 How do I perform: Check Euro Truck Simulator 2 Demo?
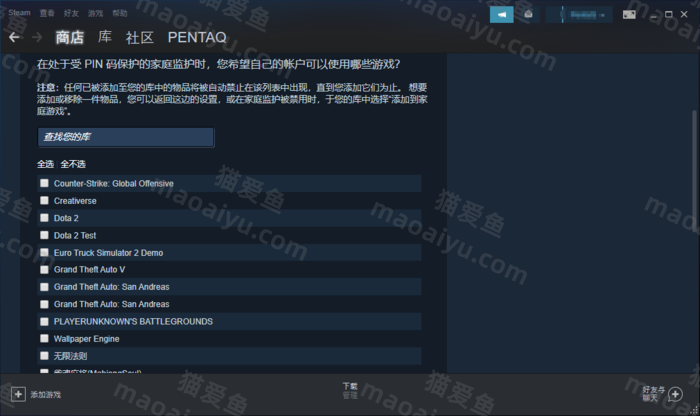click(x=44, y=252)
